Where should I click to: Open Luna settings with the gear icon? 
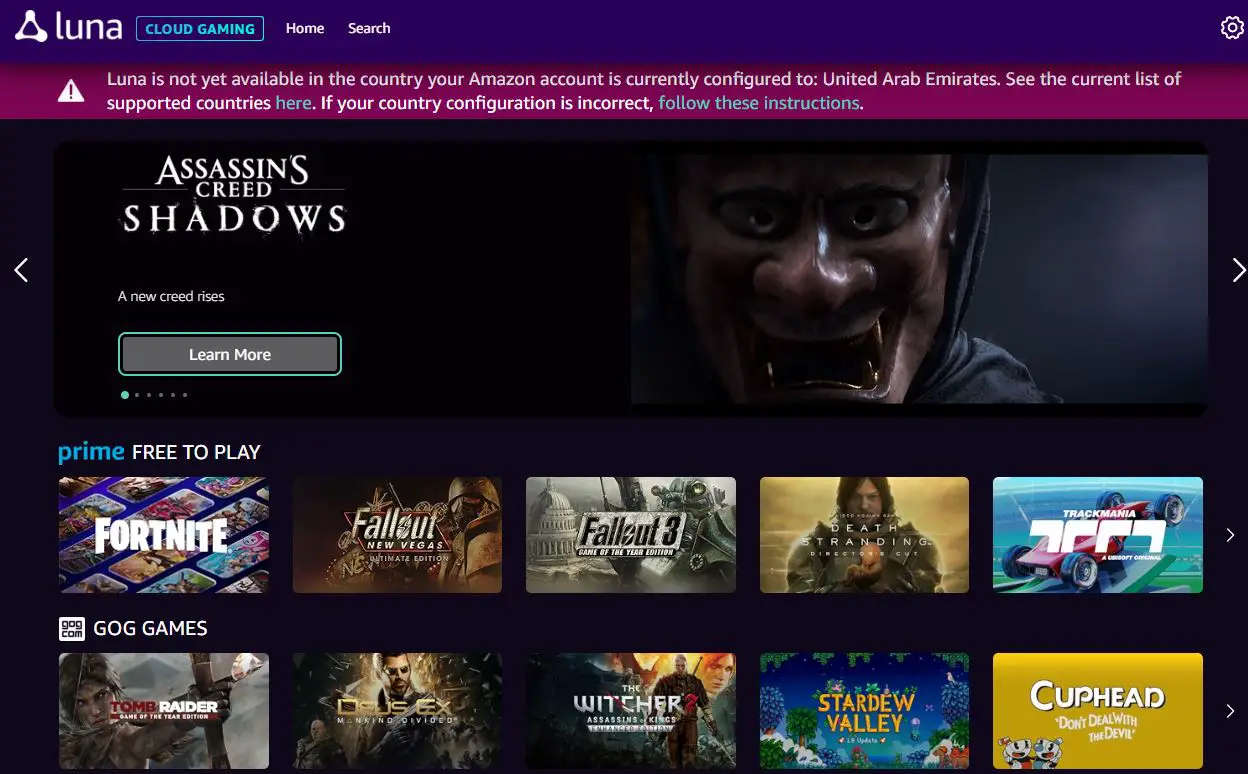1231,27
